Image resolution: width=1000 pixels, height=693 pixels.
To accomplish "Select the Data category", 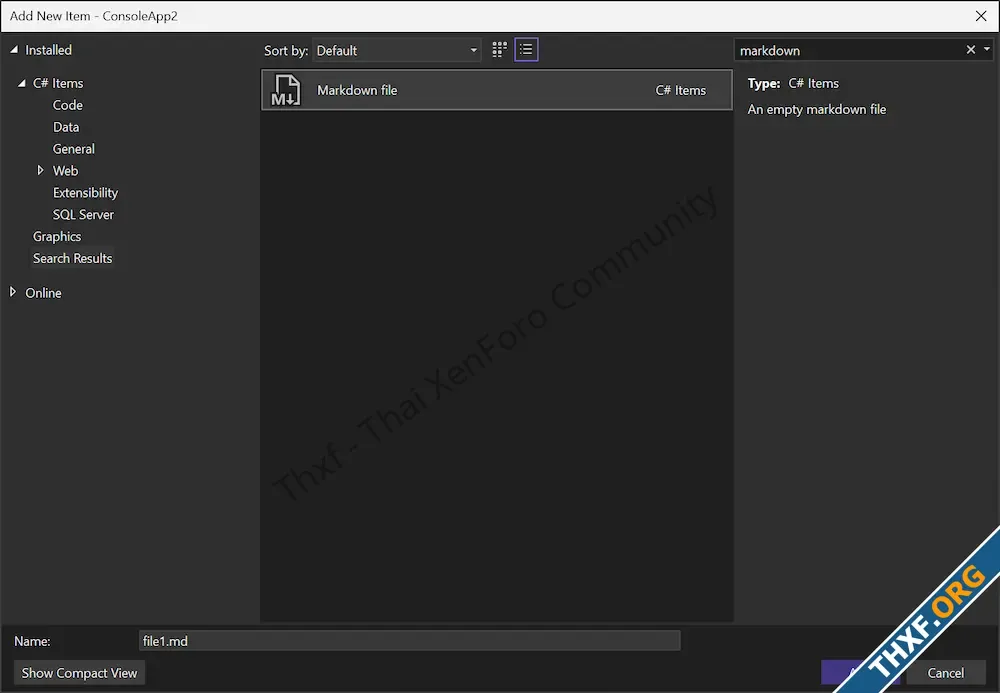I will coord(66,127).
